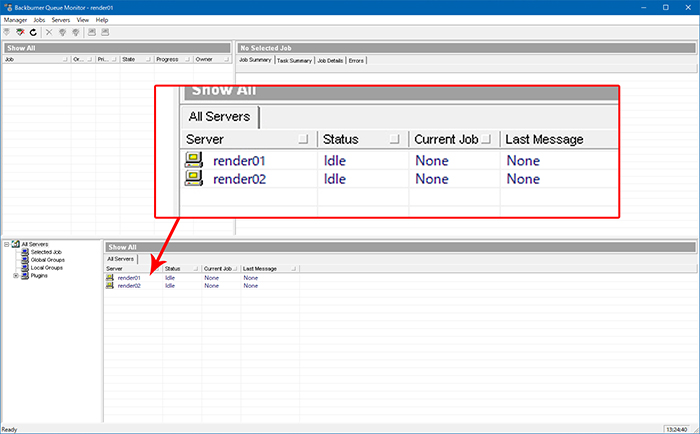
Task: Click Idle status of render01
Action: coord(170,278)
